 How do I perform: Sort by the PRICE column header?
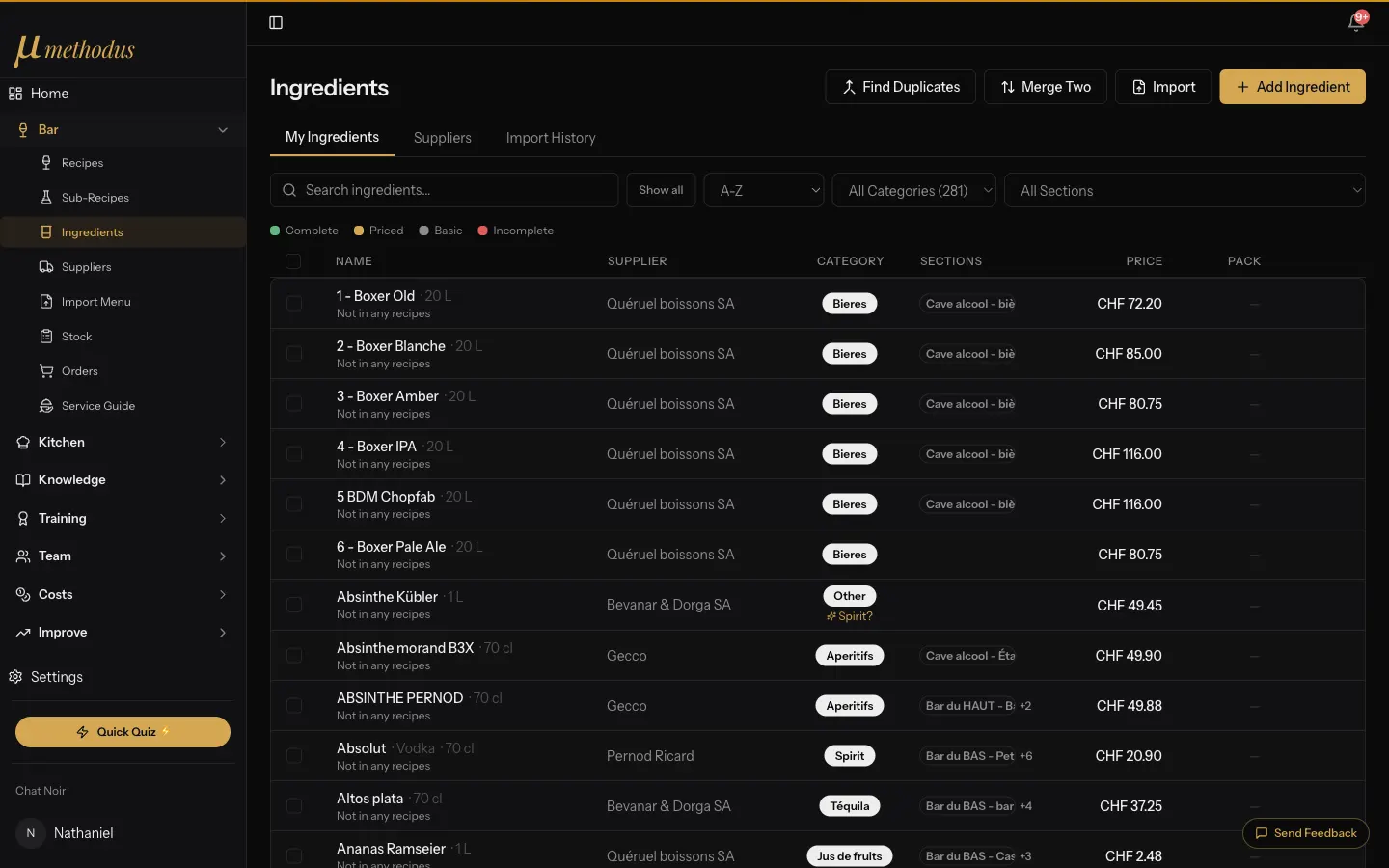coord(1144,261)
